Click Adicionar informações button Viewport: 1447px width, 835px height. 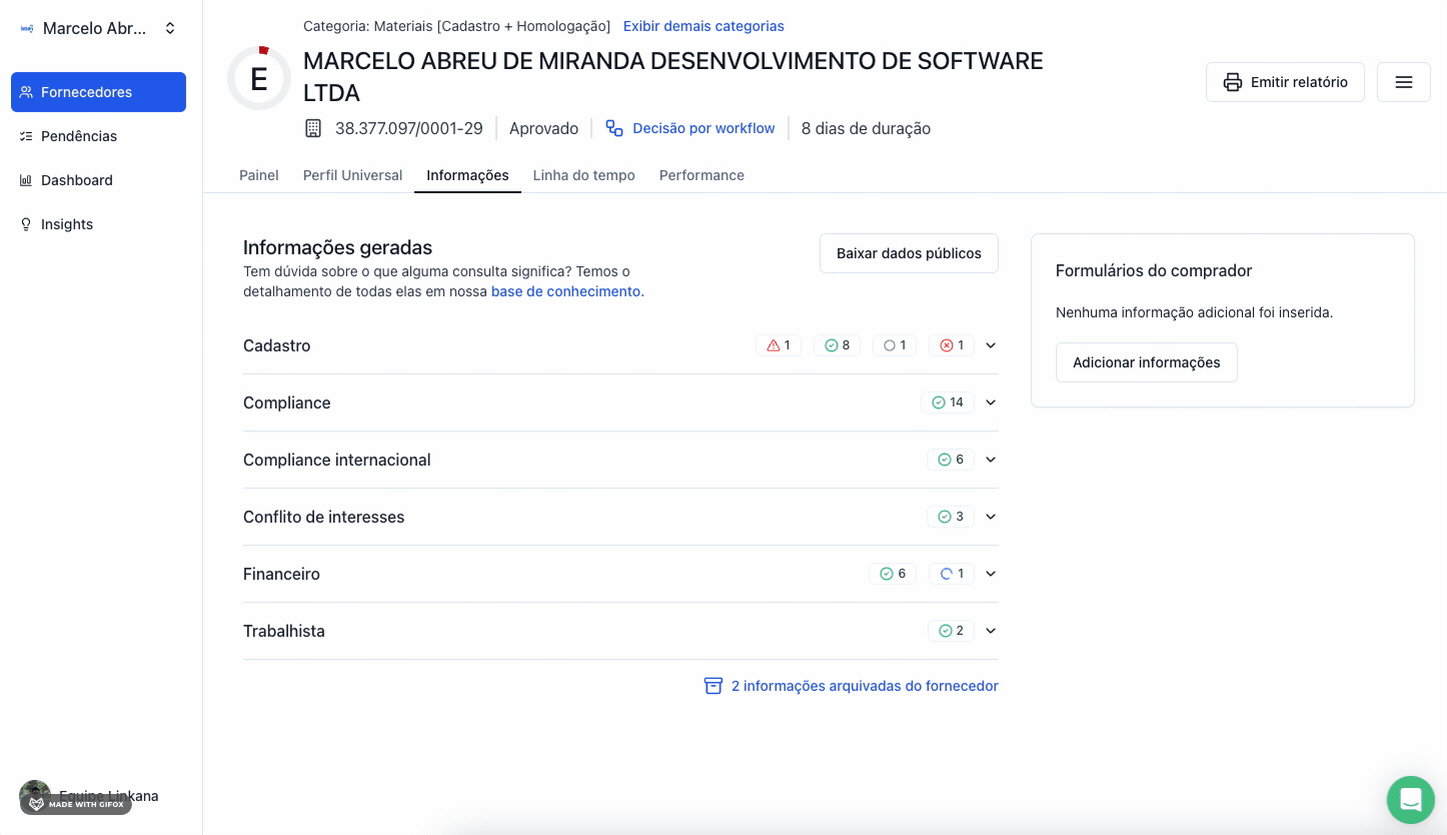(1146, 362)
